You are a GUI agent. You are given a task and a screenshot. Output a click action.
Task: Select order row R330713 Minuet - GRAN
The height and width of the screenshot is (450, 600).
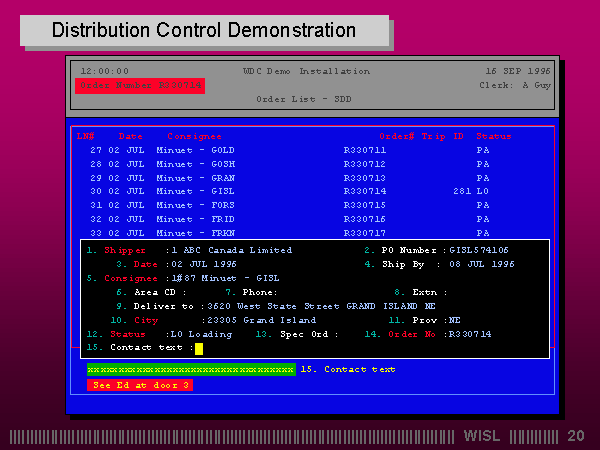pos(290,178)
